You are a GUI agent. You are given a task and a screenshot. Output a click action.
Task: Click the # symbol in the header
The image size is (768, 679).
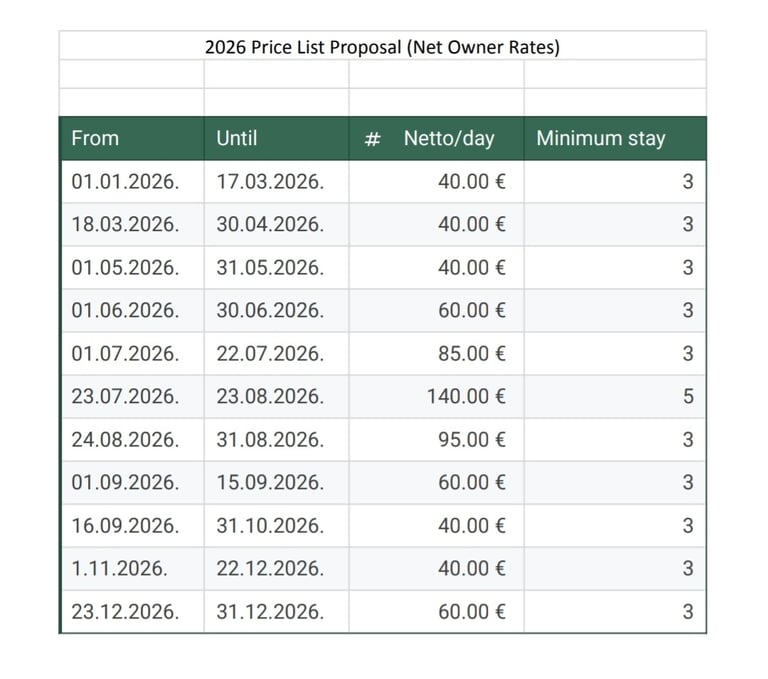click(x=371, y=139)
